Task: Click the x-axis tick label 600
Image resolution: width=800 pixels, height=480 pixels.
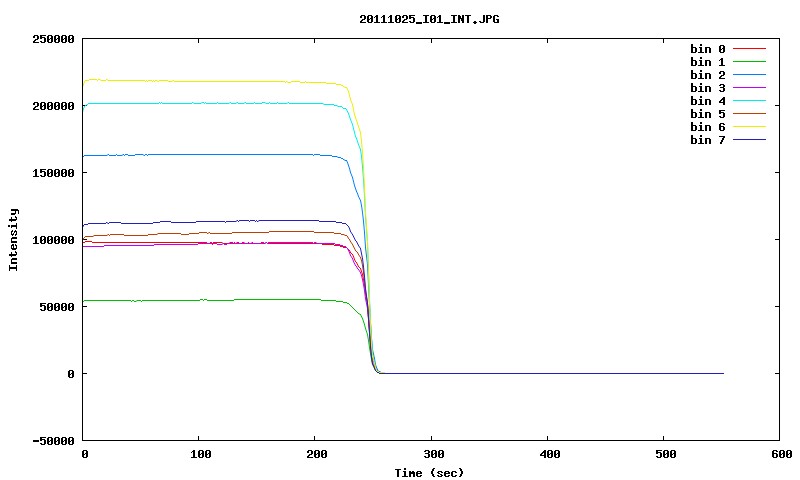Action: (782, 454)
